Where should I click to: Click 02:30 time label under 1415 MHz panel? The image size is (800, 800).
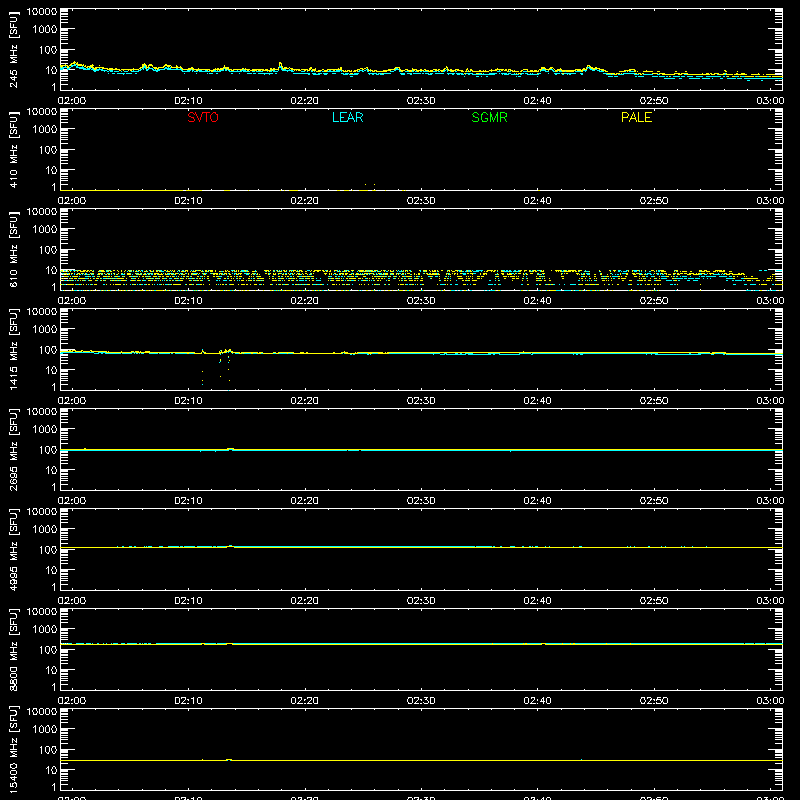pos(421,401)
